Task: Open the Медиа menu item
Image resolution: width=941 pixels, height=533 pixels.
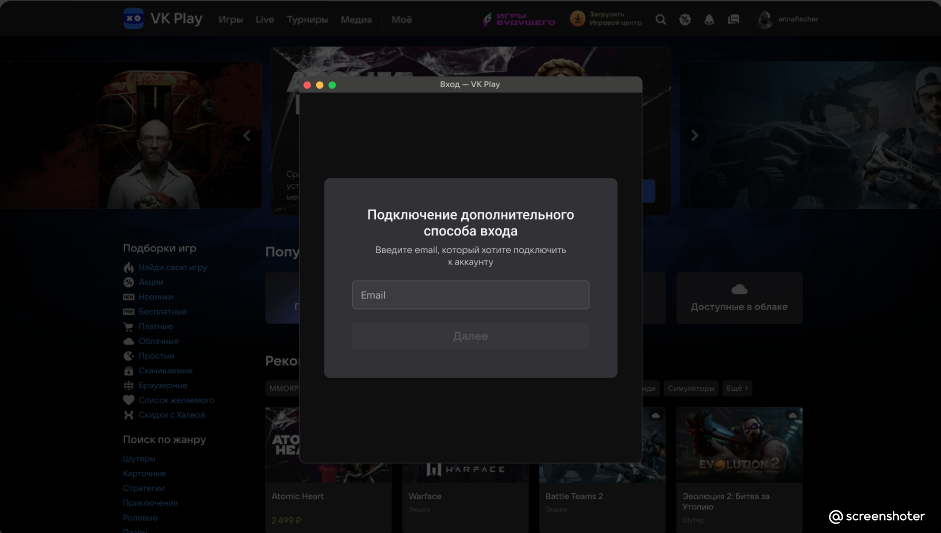Action: click(x=356, y=19)
